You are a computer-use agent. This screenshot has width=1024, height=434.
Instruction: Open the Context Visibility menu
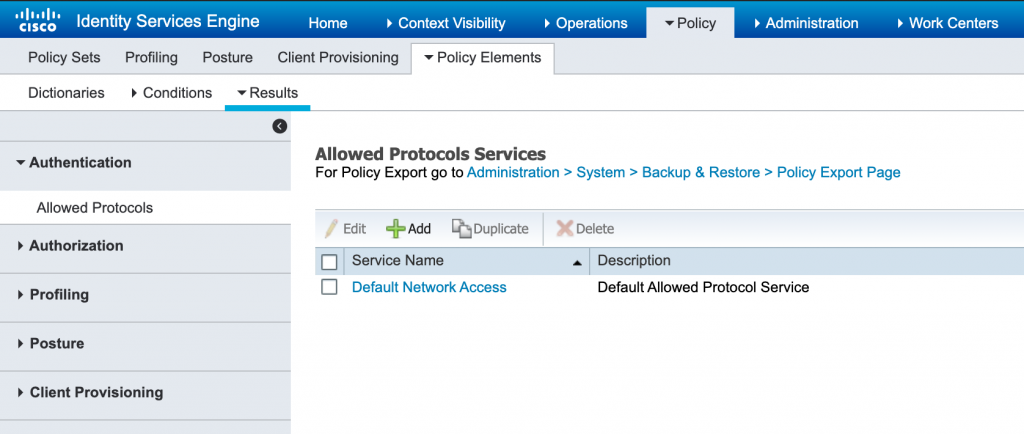click(x=443, y=23)
